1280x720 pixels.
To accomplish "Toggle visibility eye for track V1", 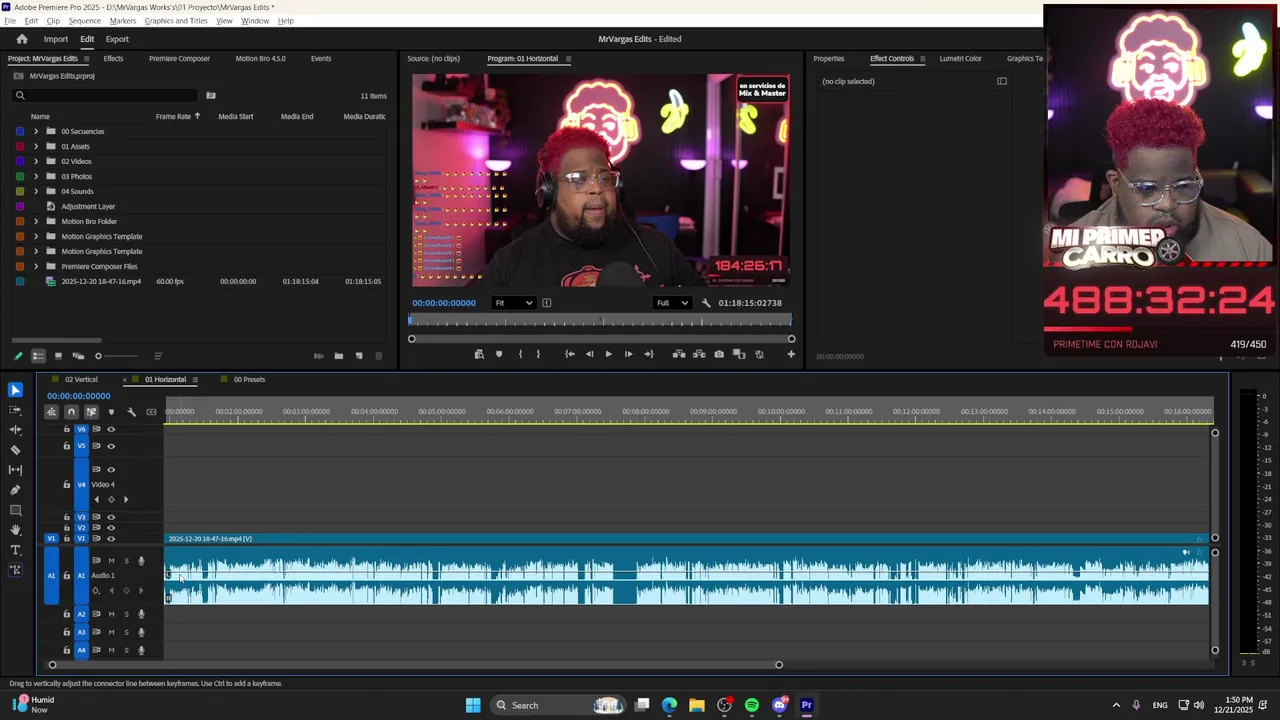I will coord(111,539).
